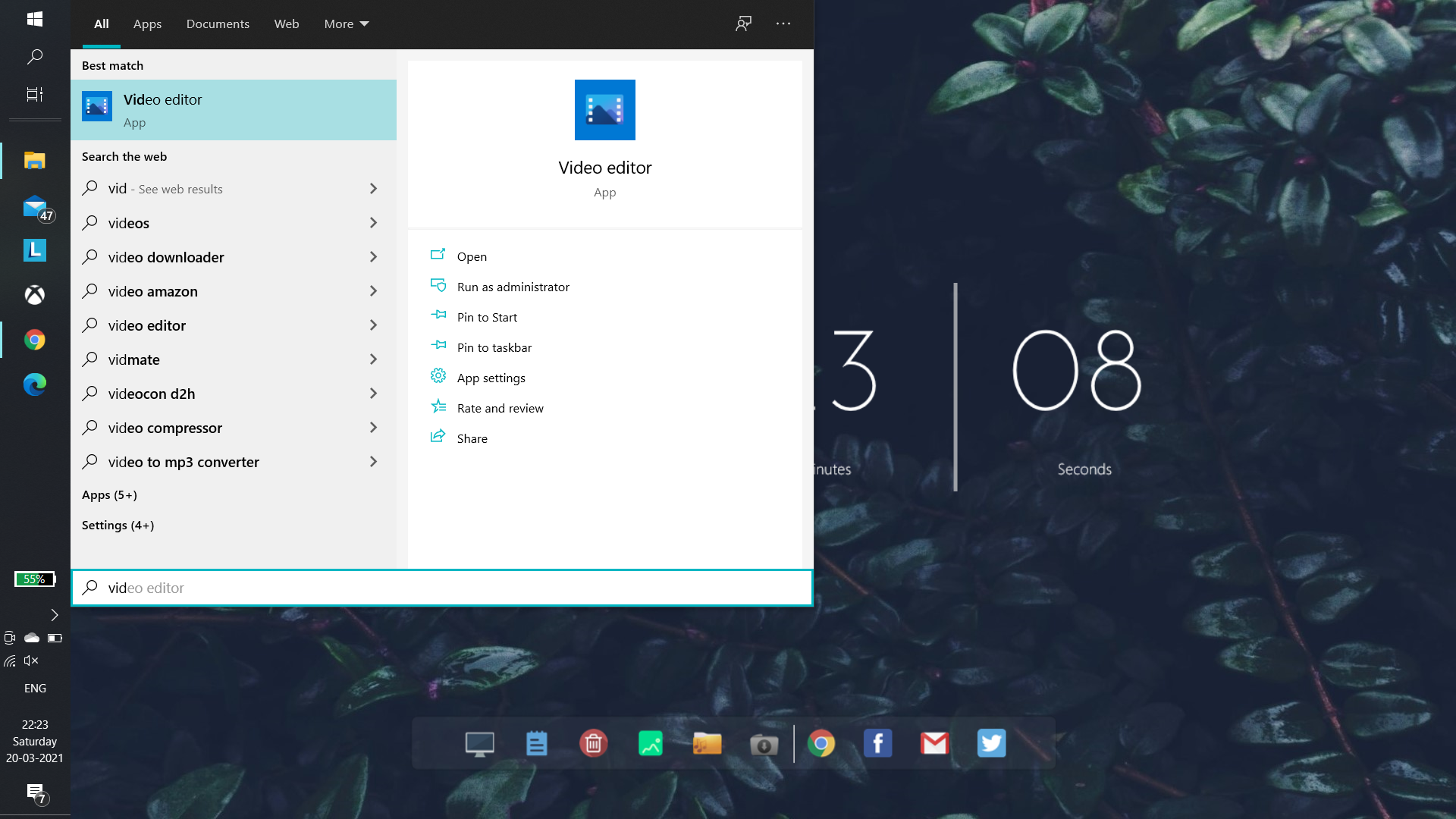
Task: Expand the video downloader suggestion chevron
Action: (x=373, y=257)
